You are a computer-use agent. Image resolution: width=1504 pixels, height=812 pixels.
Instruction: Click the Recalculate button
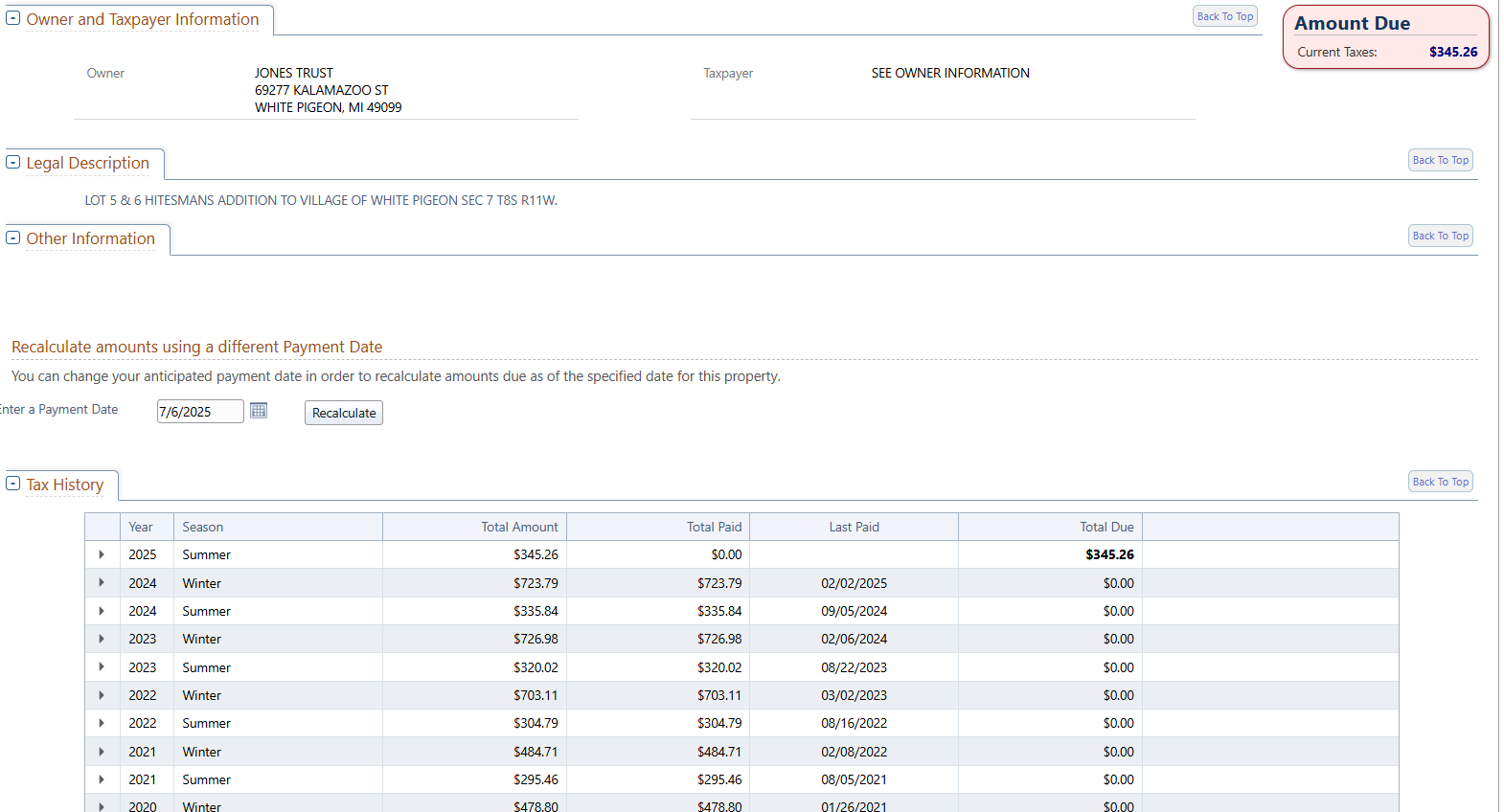[x=344, y=413]
